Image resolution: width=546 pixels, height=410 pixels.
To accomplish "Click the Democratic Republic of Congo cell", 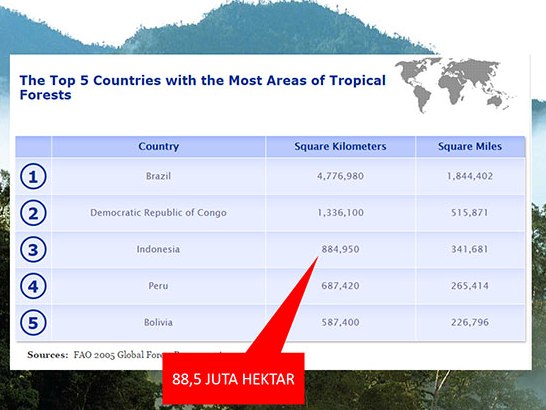I will pos(158,212).
